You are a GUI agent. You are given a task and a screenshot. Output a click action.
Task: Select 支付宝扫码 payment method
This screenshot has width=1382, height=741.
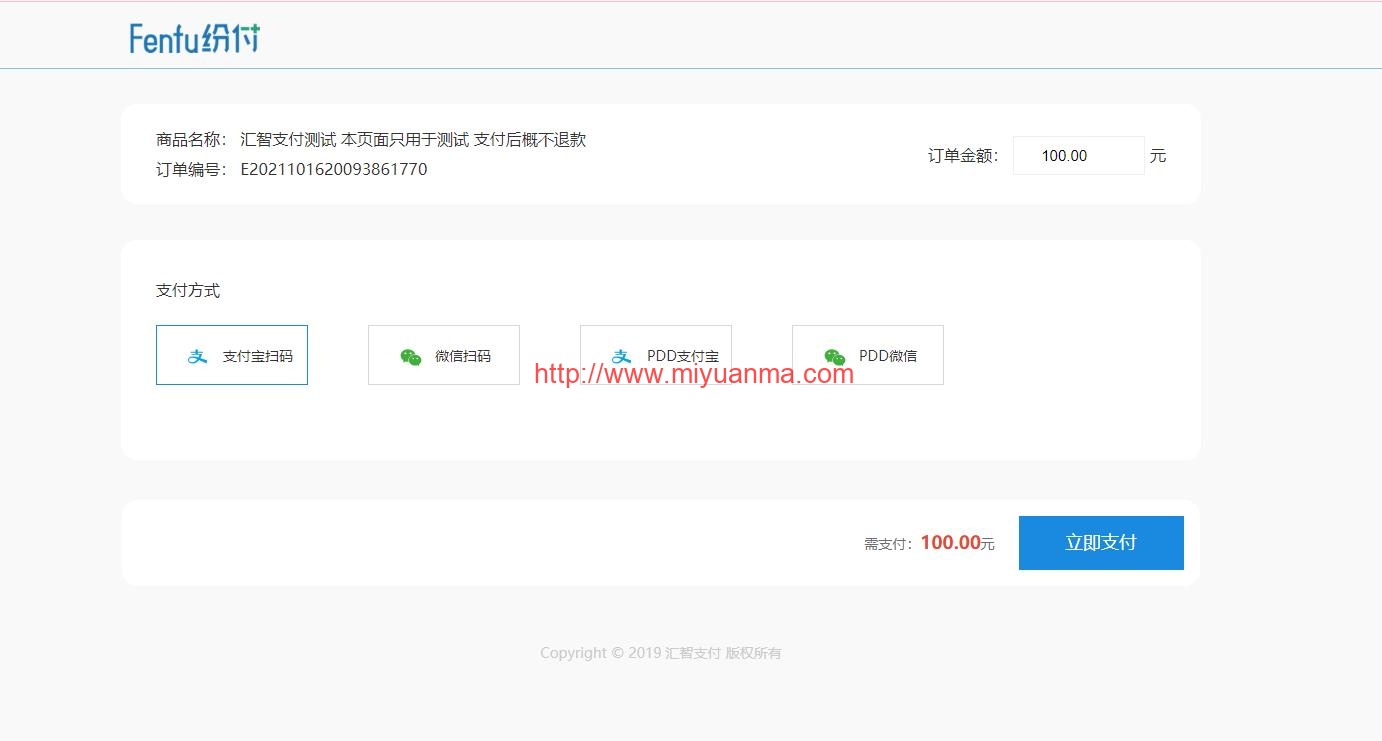(232, 355)
